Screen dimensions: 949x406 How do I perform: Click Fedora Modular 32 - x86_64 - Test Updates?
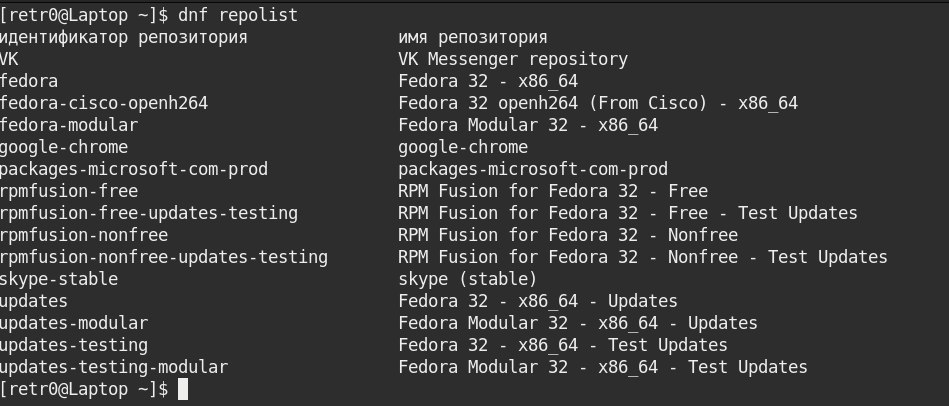(603, 367)
